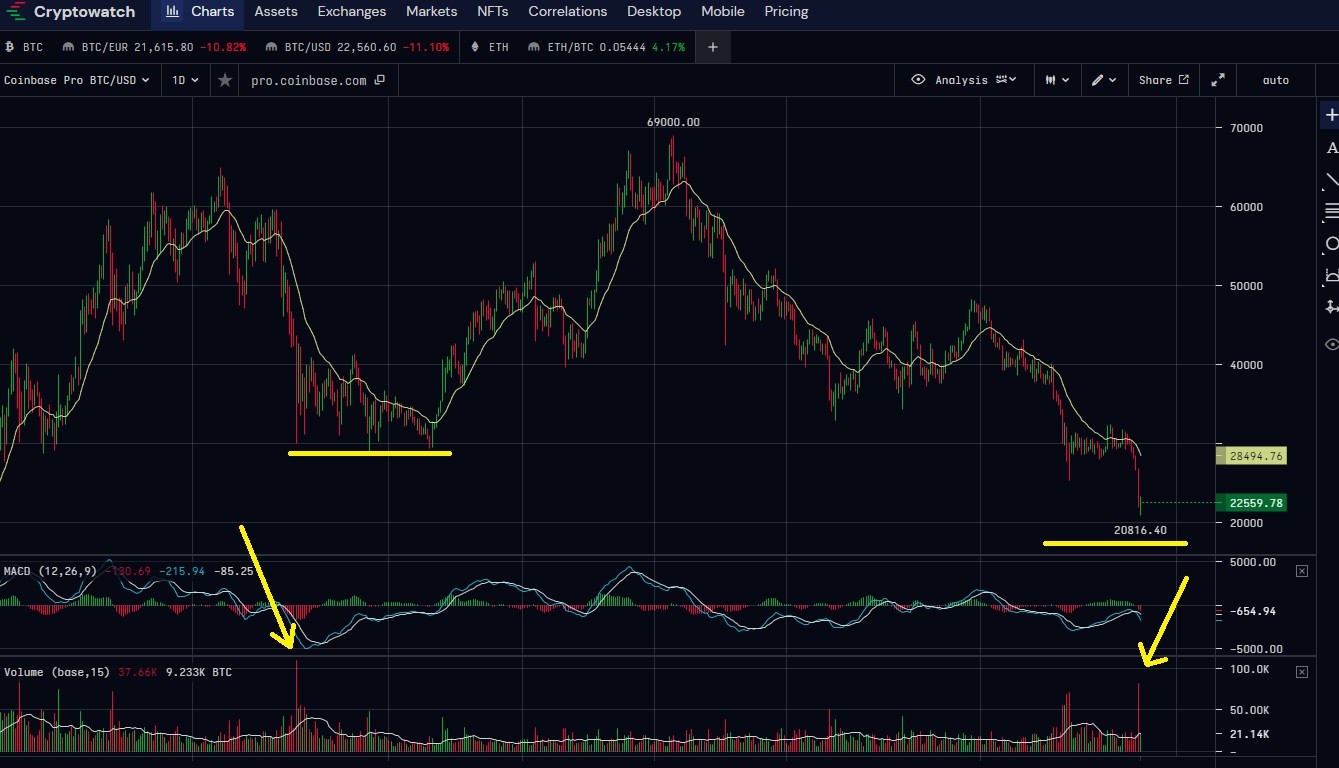Click the MACD (12,26,9) indicator label
The height and width of the screenshot is (768, 1339).
tap(50, 571)
